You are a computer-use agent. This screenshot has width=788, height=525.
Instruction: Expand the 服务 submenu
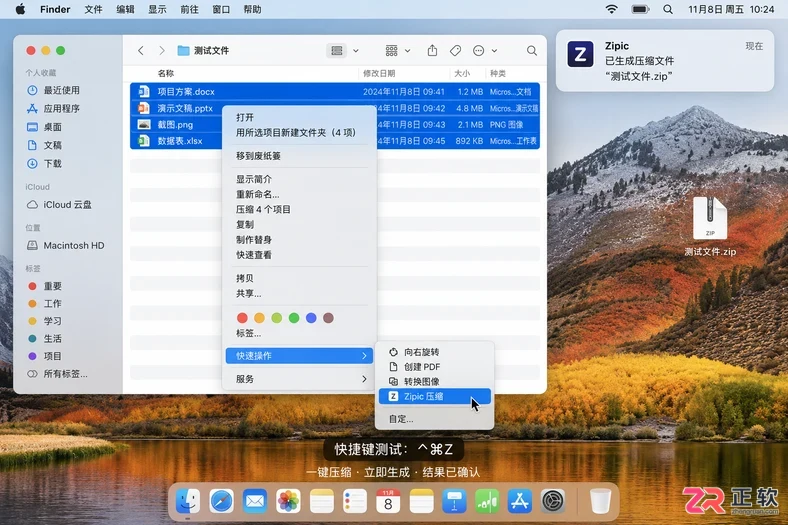(300, 379)
